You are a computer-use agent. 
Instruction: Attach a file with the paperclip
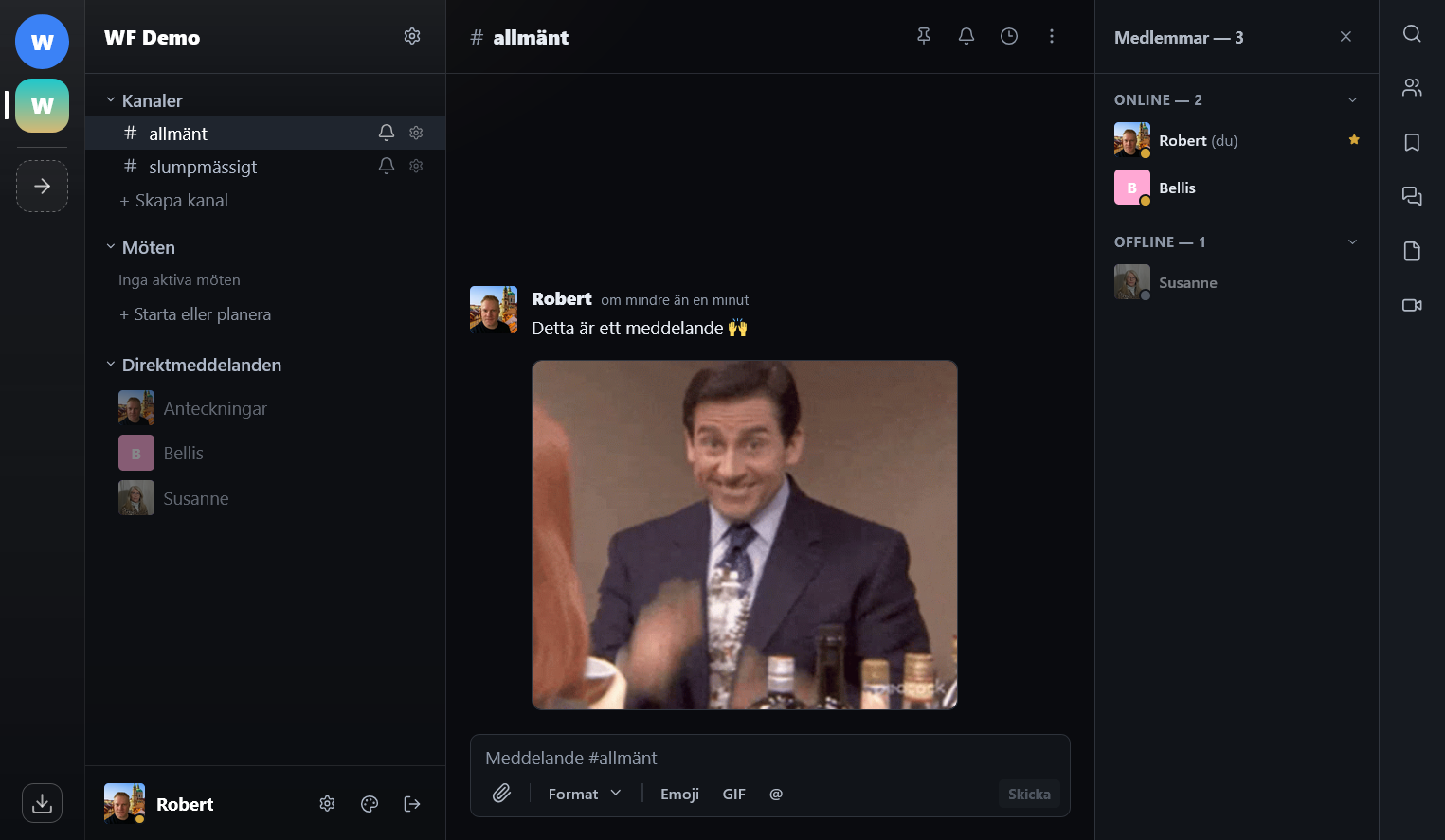pyautogui.click(x=502, y=793)
